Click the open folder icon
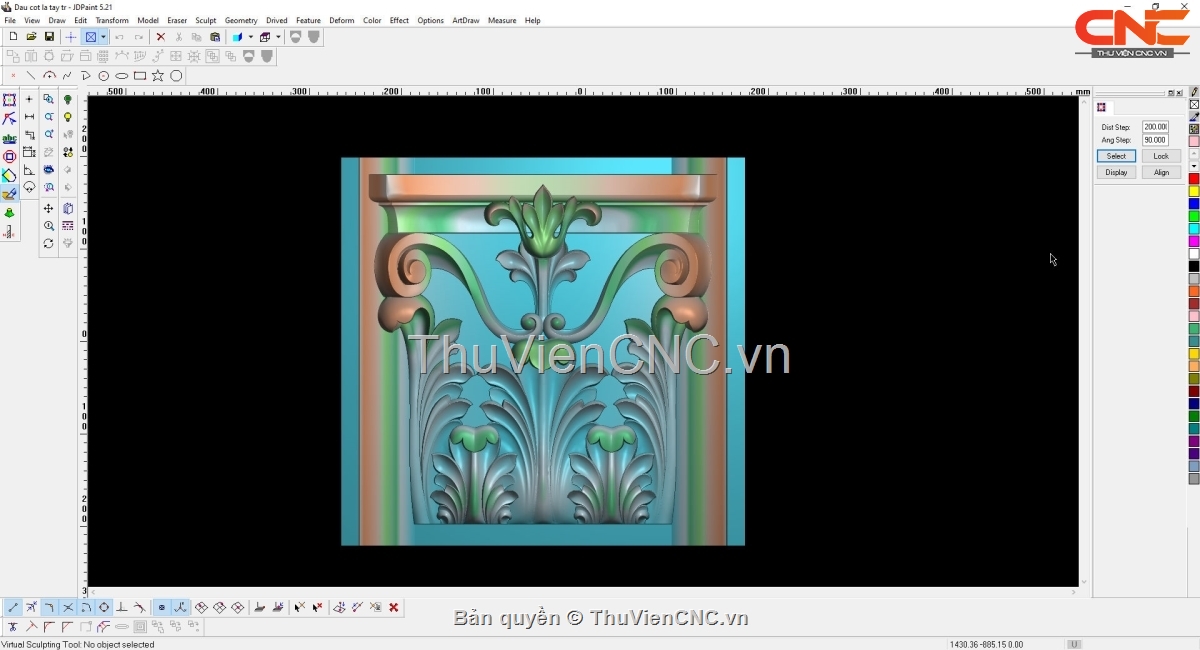 pyautogui.click(x=31, y=37)
